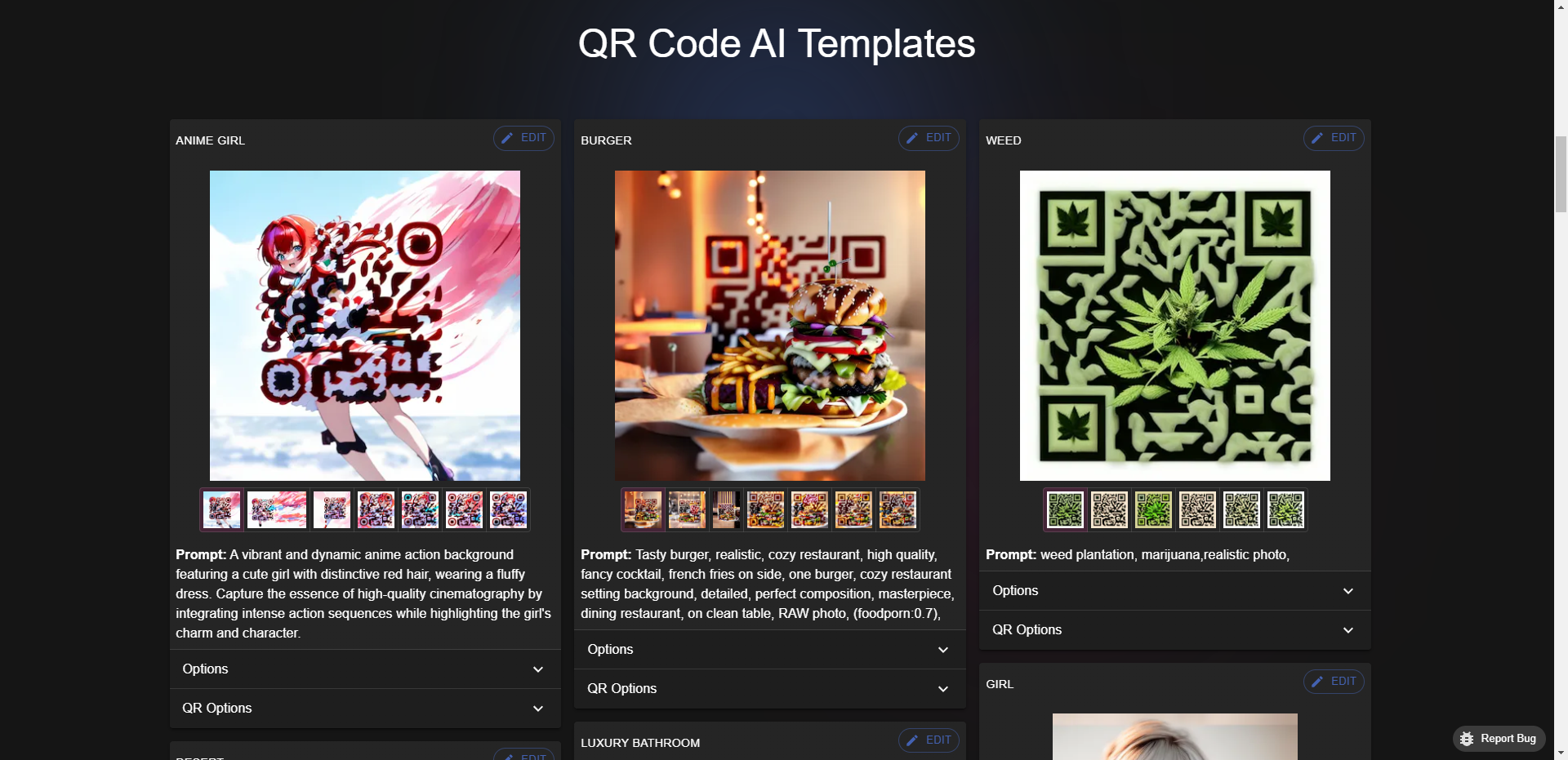Viewport: 1568px width, 760px height.
Task: Click the ANIME GIRL card title
Action: pyautogui.click(x=211, y=140)
